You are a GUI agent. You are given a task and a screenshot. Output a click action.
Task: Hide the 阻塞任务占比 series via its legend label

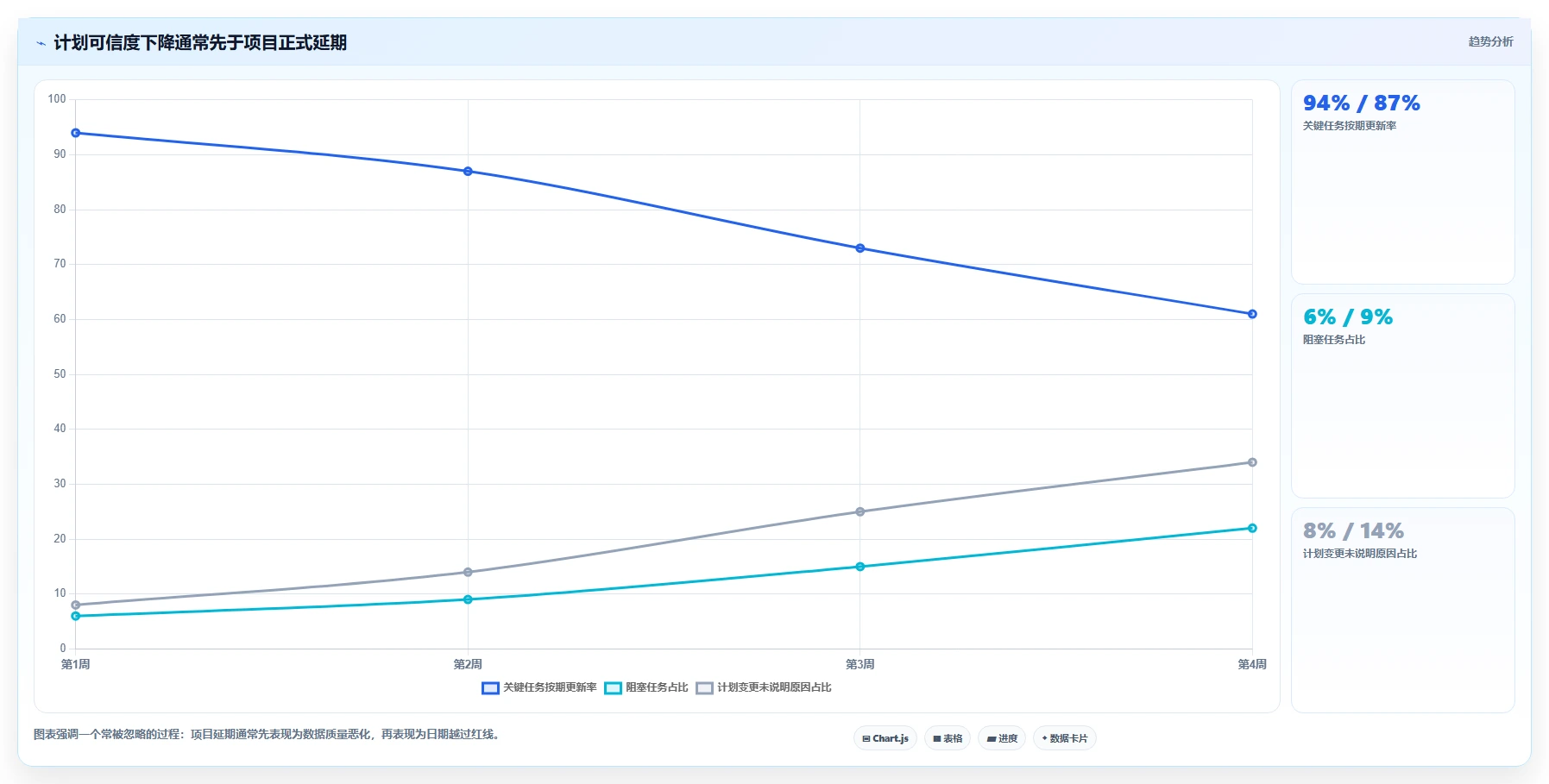tap(657, 687)
